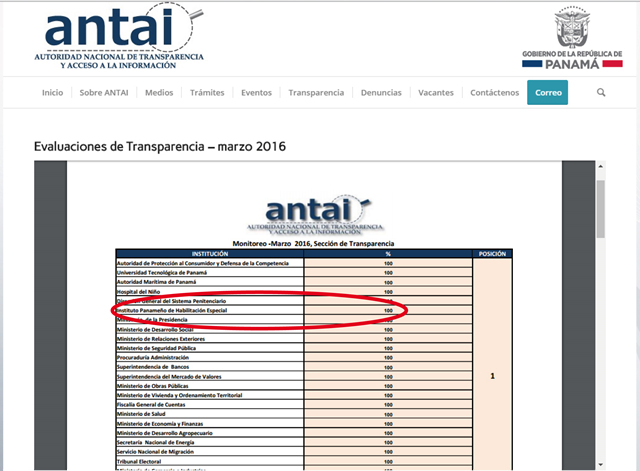Click the ANTAI logo inside the document
Screen dimensions: 640x471
pos(315,215)
